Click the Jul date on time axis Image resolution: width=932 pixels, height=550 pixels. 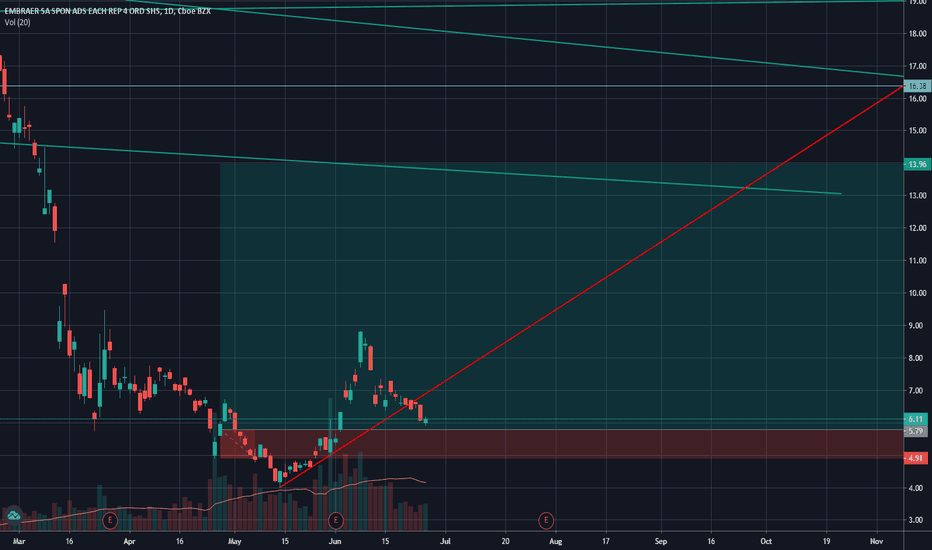pos(445,541)
